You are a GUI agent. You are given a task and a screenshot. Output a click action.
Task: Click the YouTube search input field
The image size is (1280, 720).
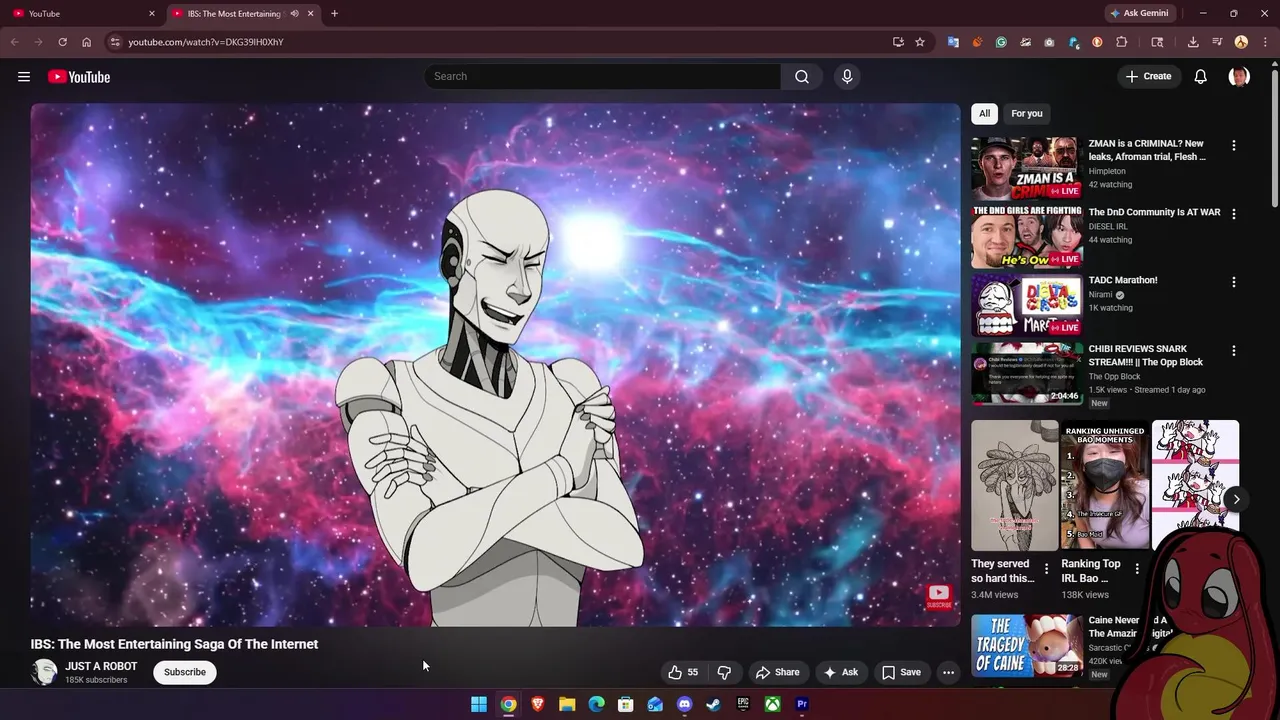point(603,77)
